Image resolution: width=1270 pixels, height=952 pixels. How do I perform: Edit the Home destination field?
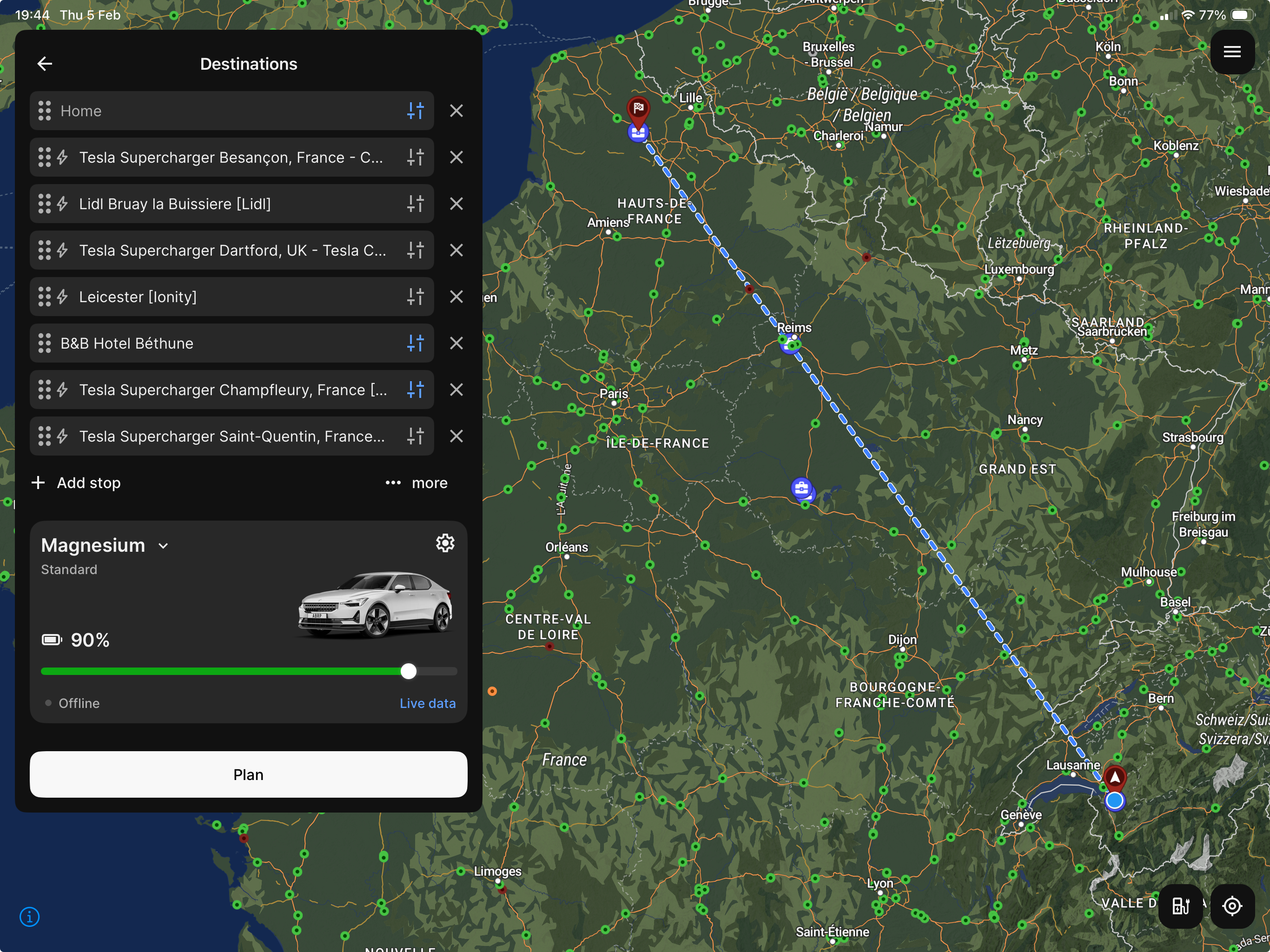[x=232, y=111]
